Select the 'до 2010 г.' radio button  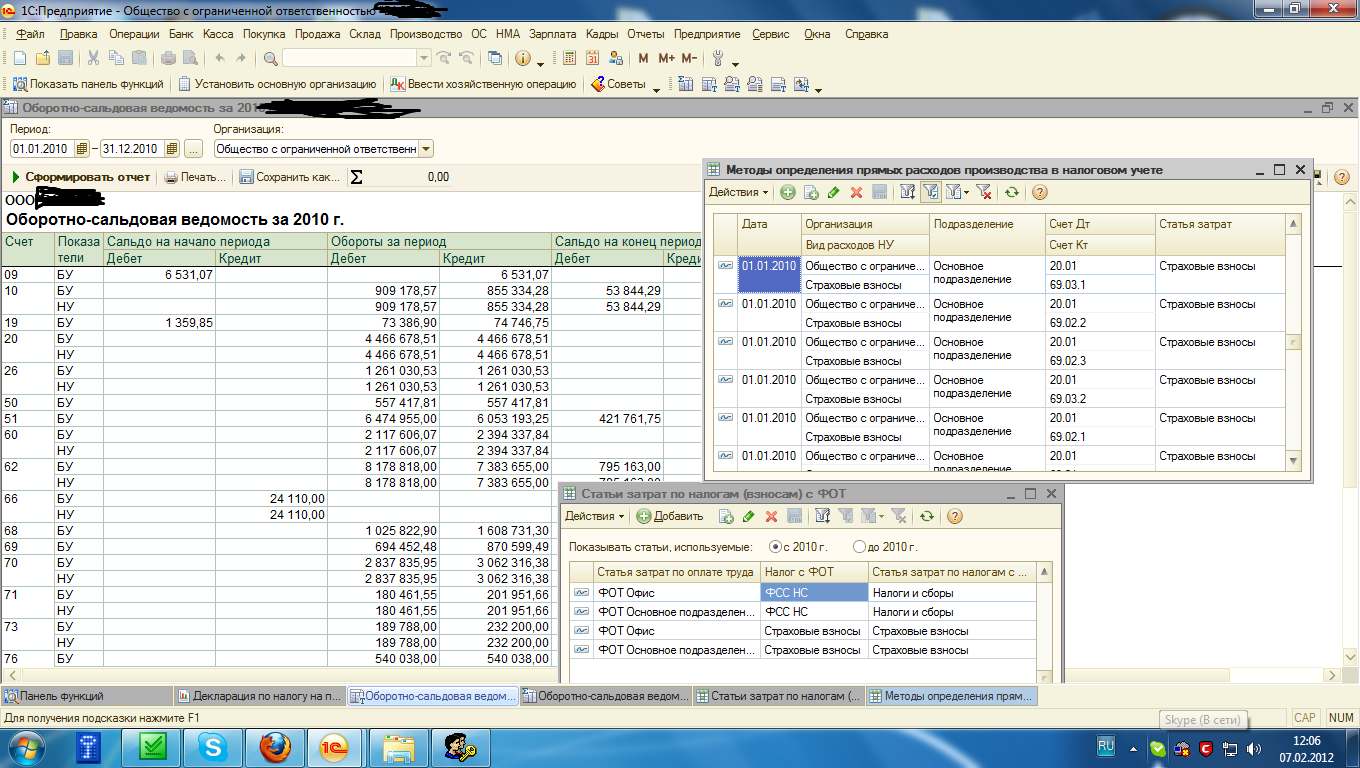click(859, 547)
